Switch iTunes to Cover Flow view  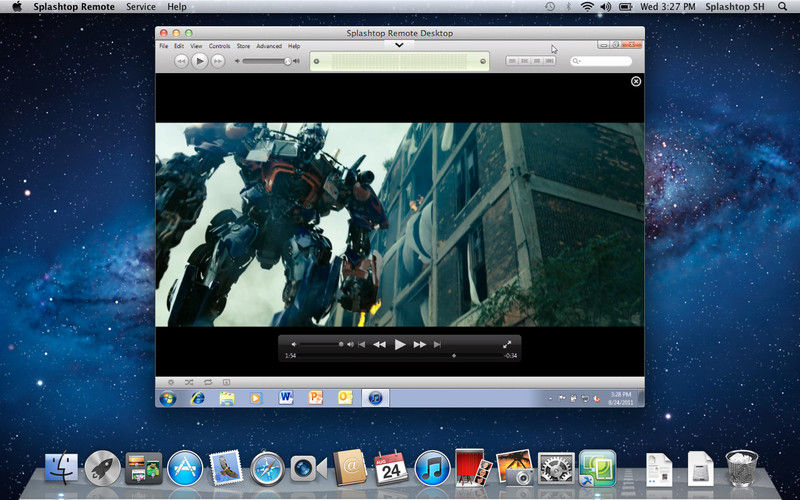pos(549,61)
